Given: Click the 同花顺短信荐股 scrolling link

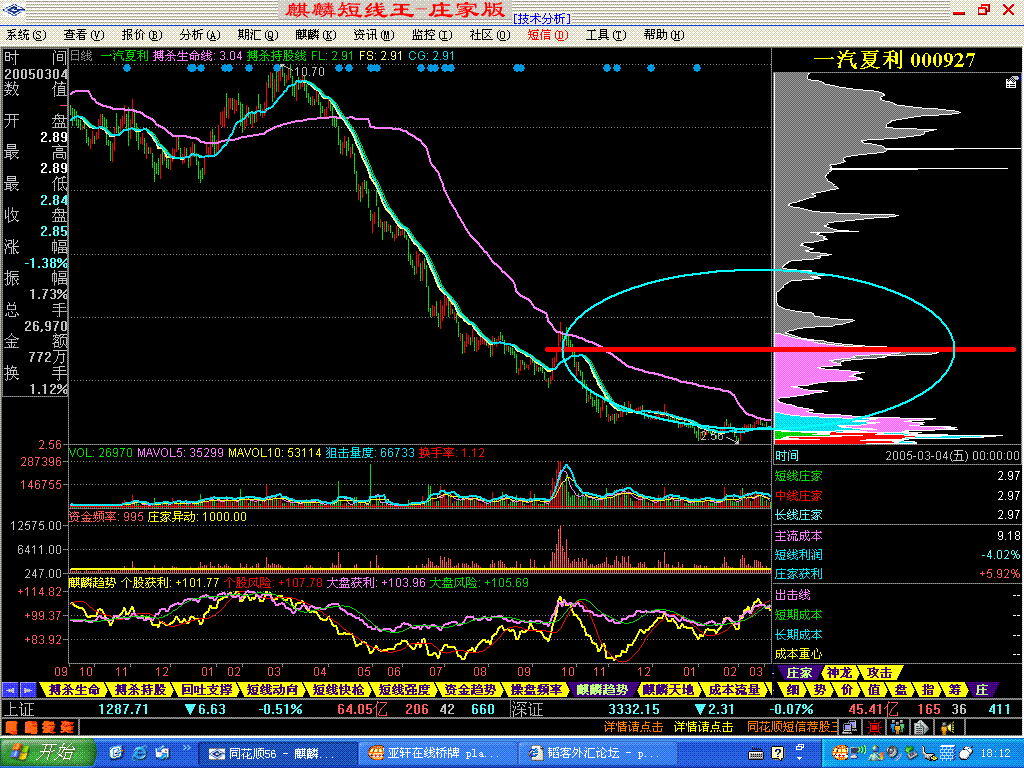Looking at the screenshot, I should tap(792, 727).
